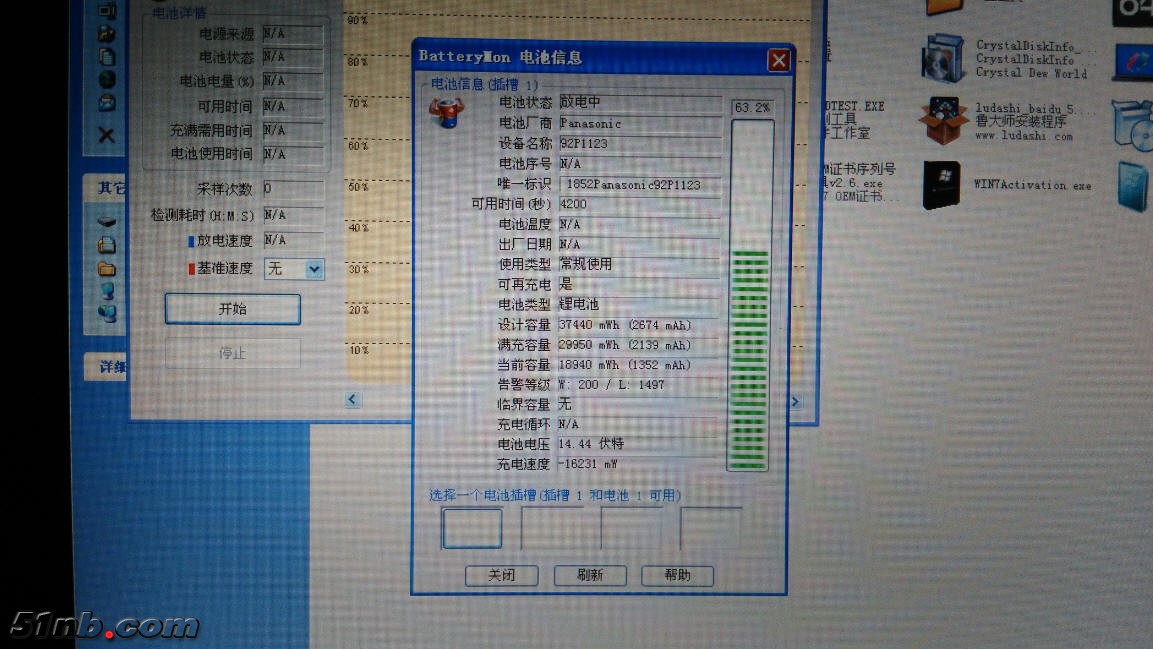
Task: Click the black X delete icon in sidebar
Action: click(x=106, y=134)
